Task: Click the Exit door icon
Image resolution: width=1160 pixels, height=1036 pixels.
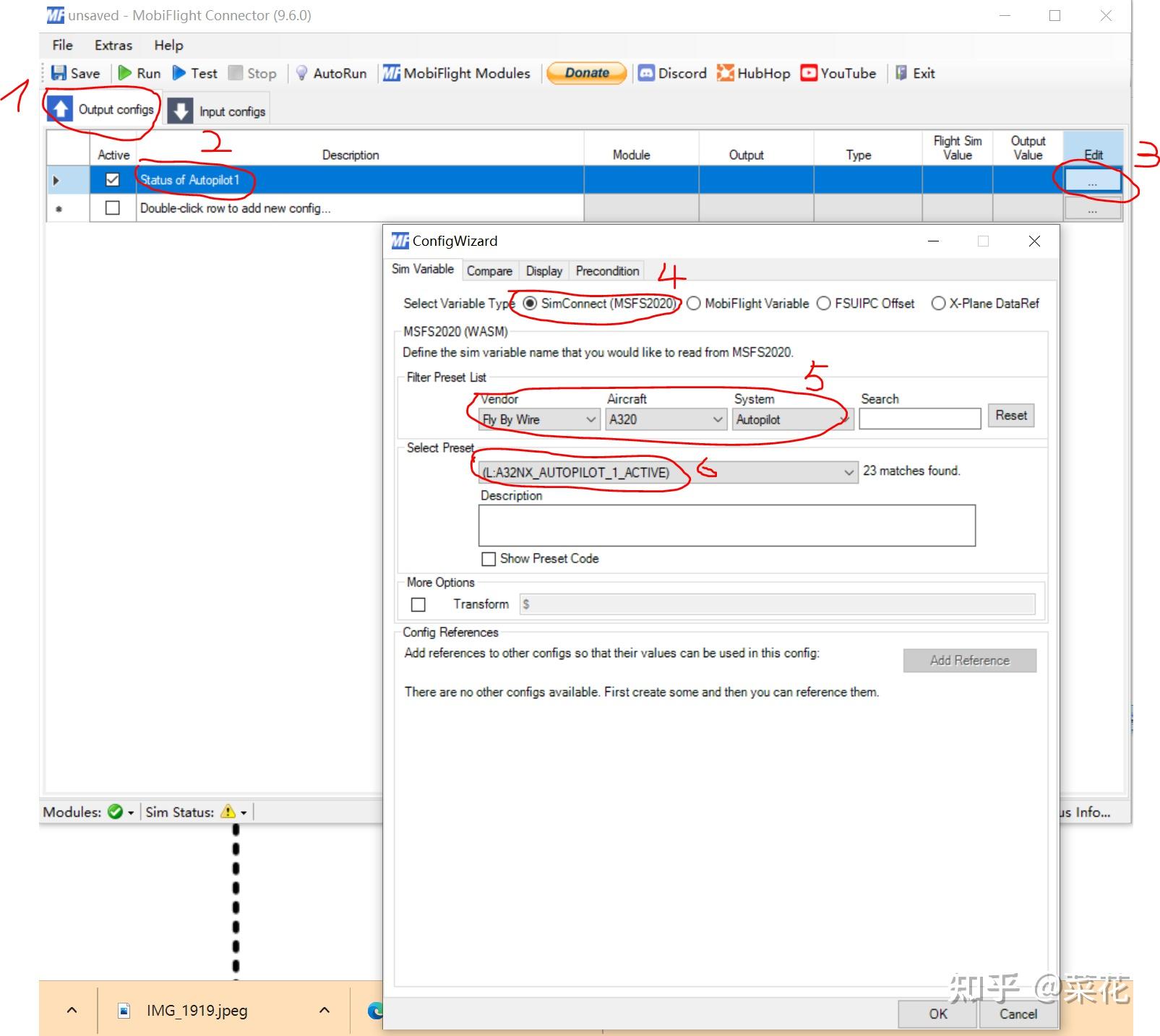Action: [901, 73]
